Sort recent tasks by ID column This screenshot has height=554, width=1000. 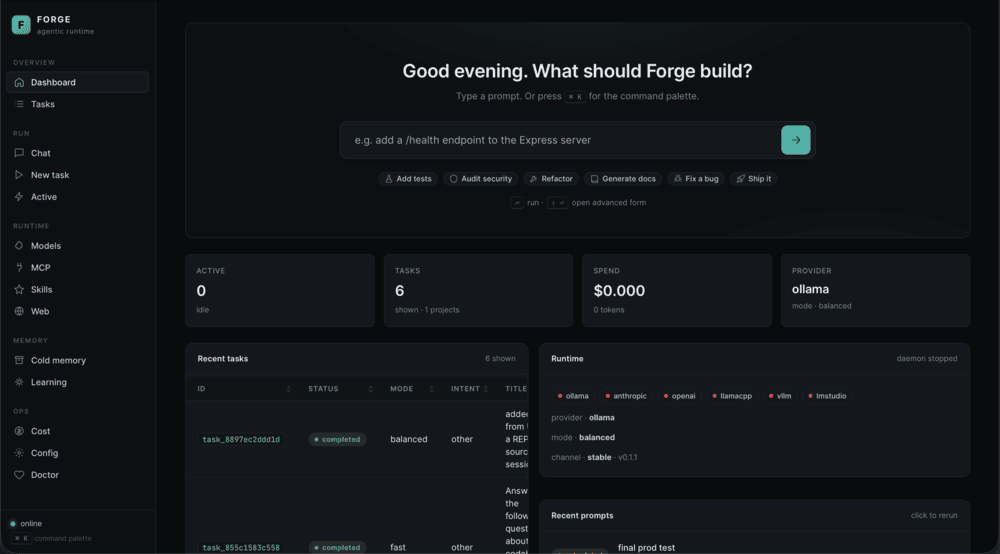[x=244, y=389]
